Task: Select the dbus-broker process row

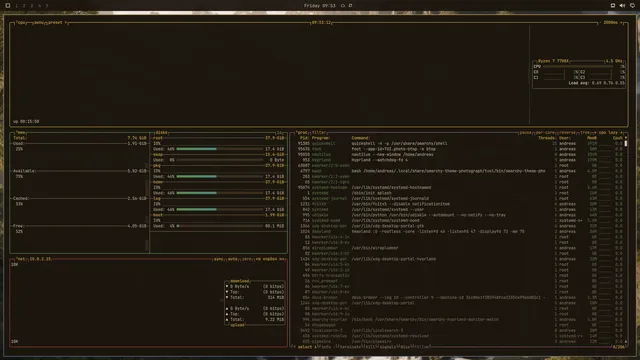Action: (459, 298)
